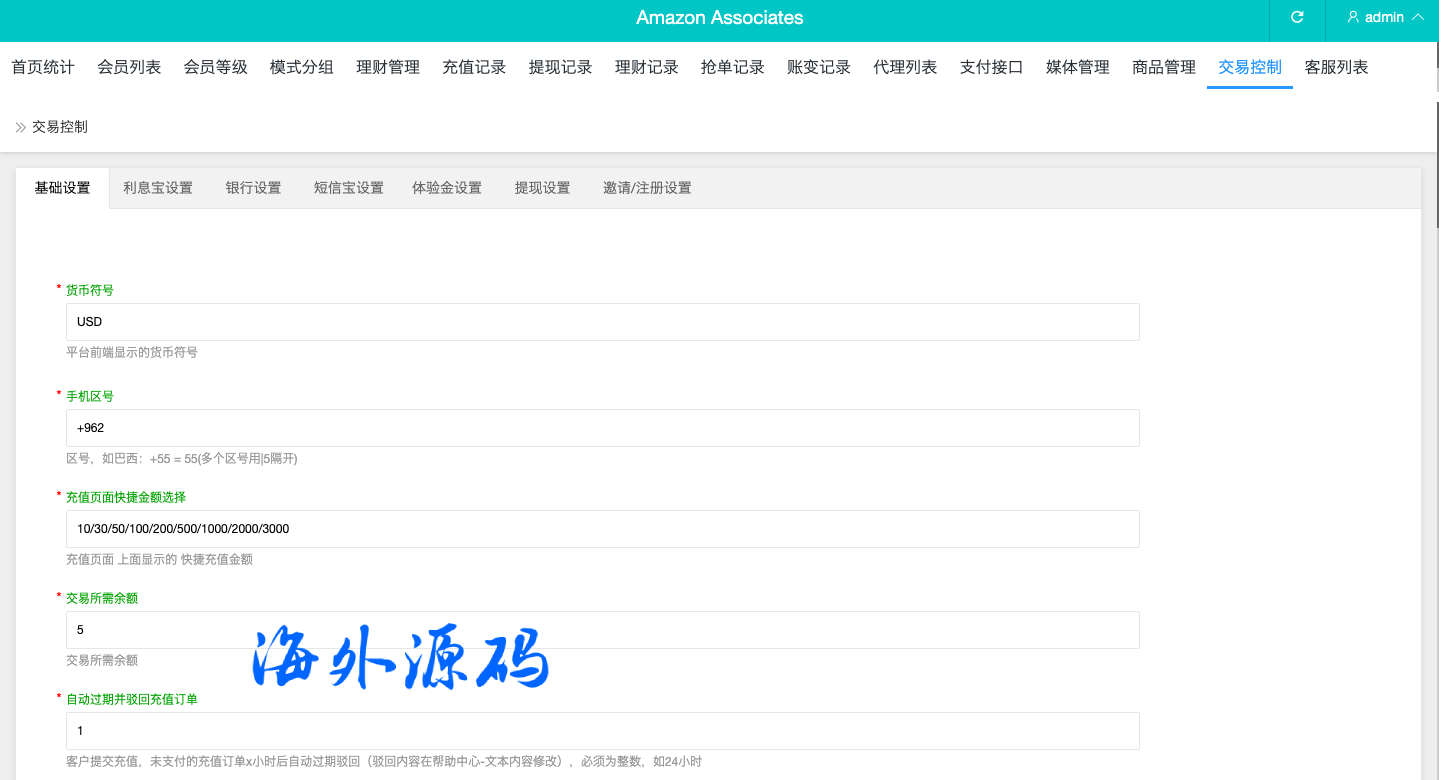Open the 会员列表 menu
Image resolution: width=1439 pixels, height=780 pixels.
(129, 67)
